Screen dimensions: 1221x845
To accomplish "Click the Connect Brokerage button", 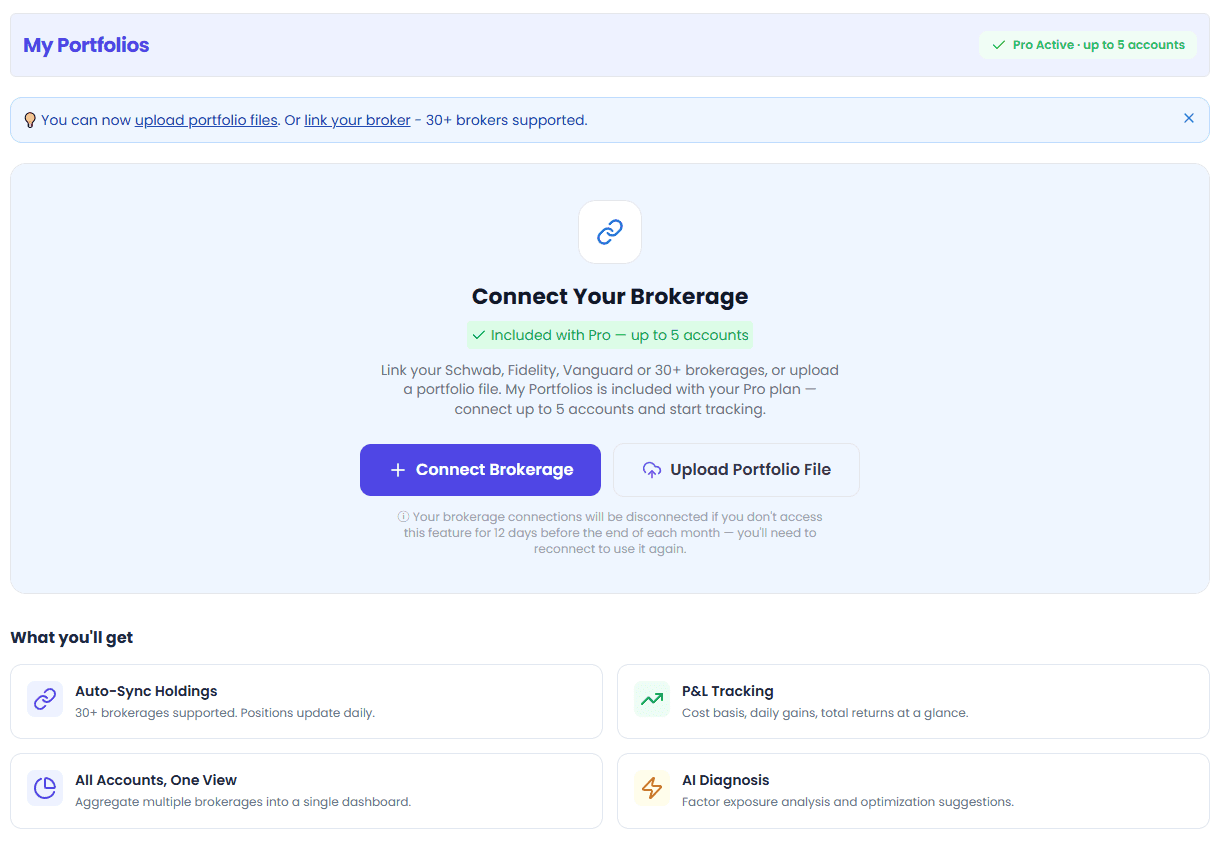I will 480,470.
